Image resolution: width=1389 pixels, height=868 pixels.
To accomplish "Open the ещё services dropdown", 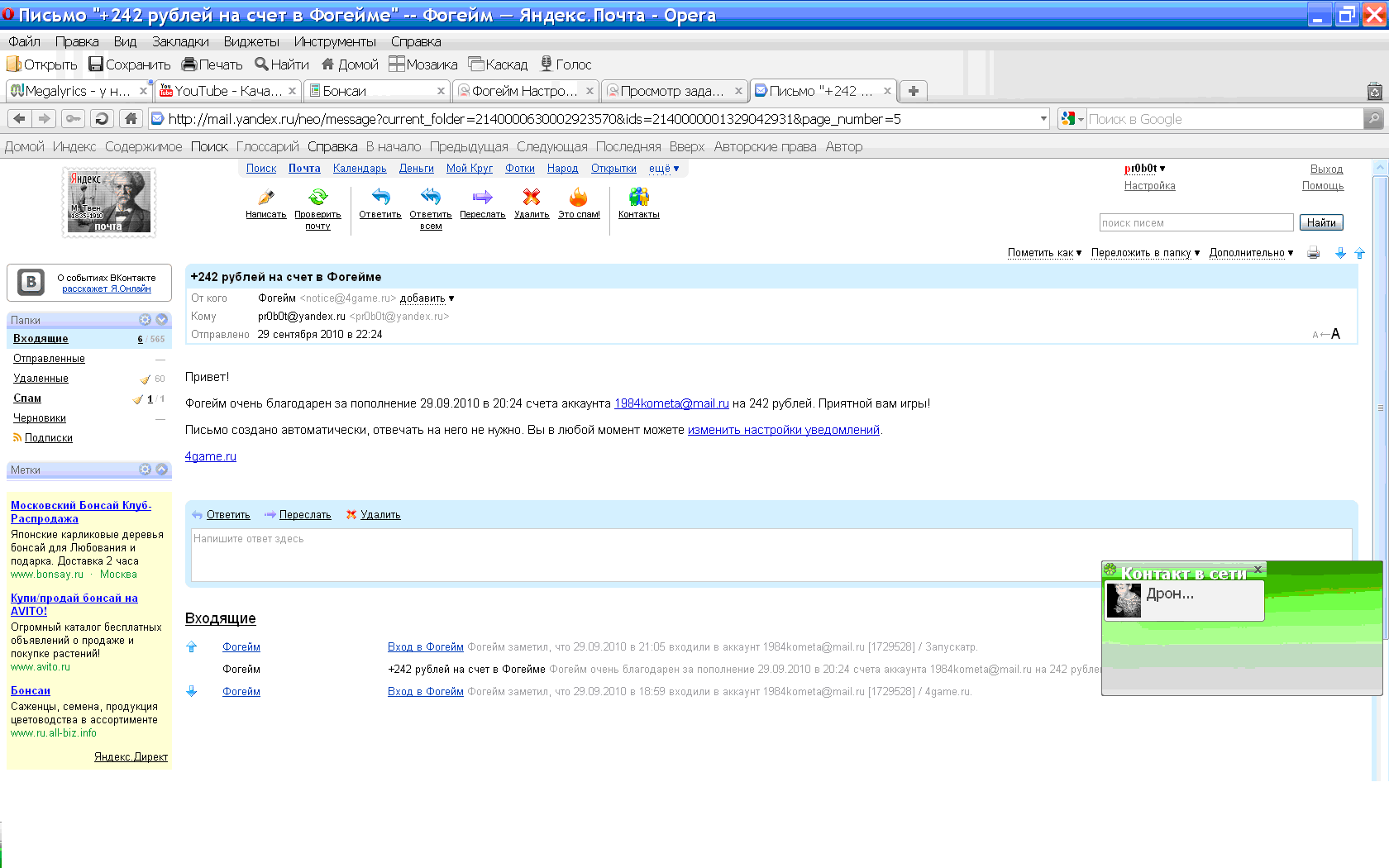I will pyautogui.click(x=664, y=169).
